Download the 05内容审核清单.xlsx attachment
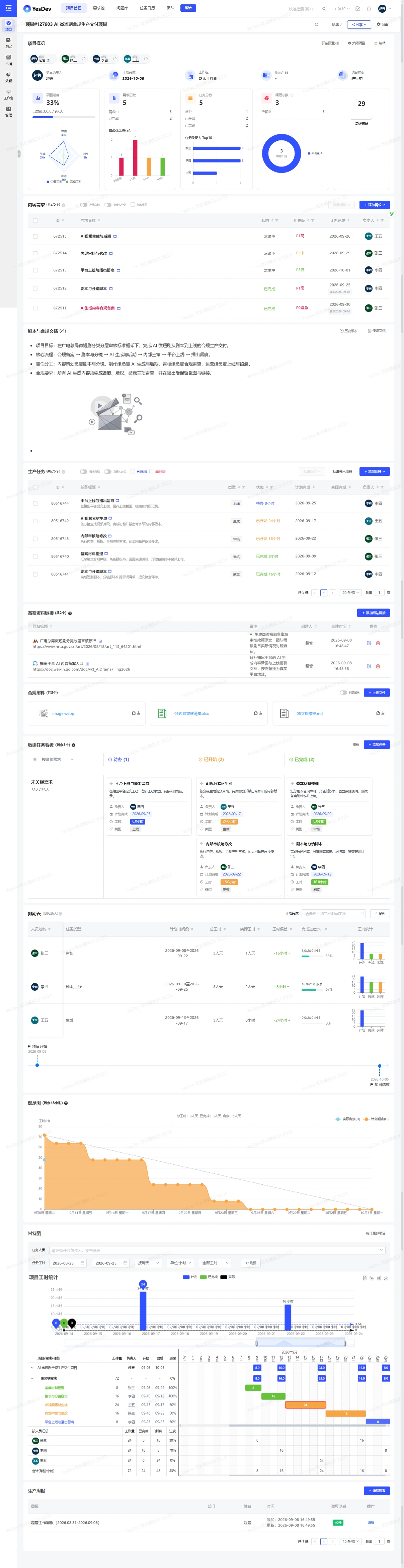404x1568 pixels. (x=261, y=713)
